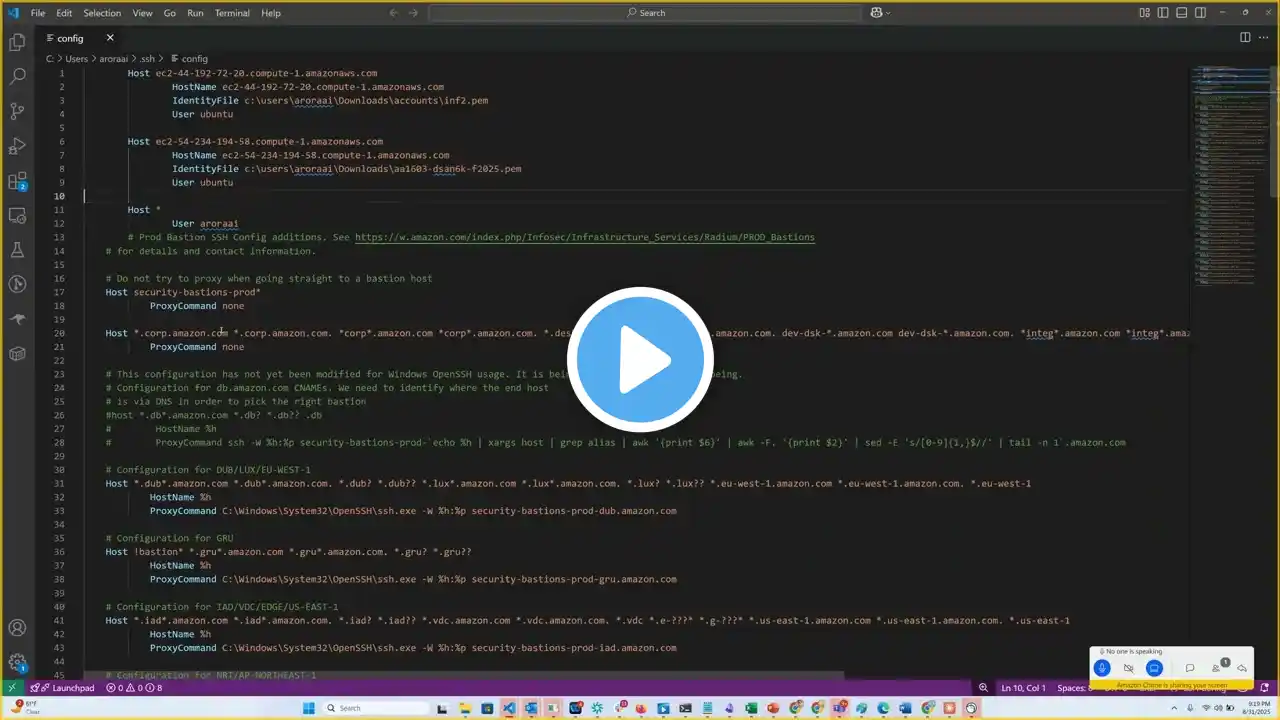This screenshot has width=1280, height=720.
Task: Click the Users breadcrumb segment
Action: point(77,59)
